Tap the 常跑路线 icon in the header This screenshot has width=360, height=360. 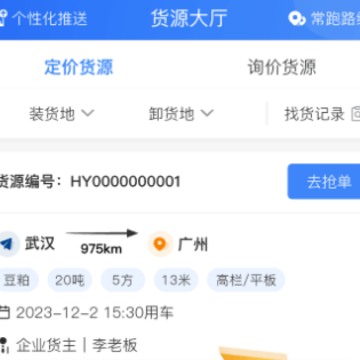point(297,18)
